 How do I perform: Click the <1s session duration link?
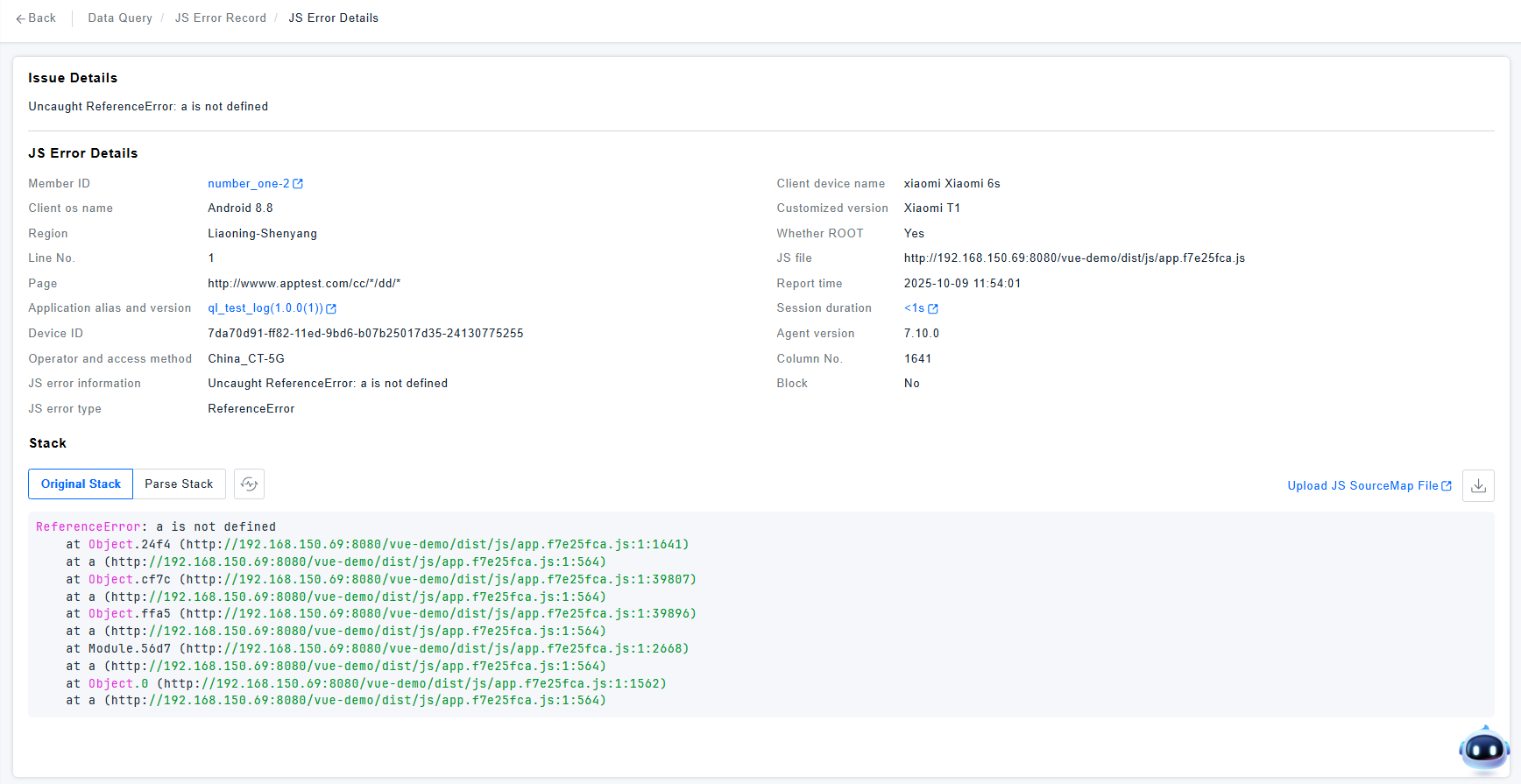914,308
